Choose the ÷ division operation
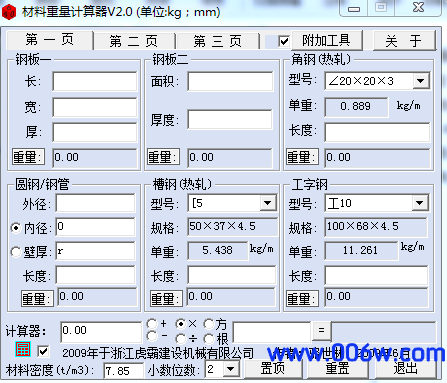This screenshot has height=383, width=447. (x=180, y=339)
